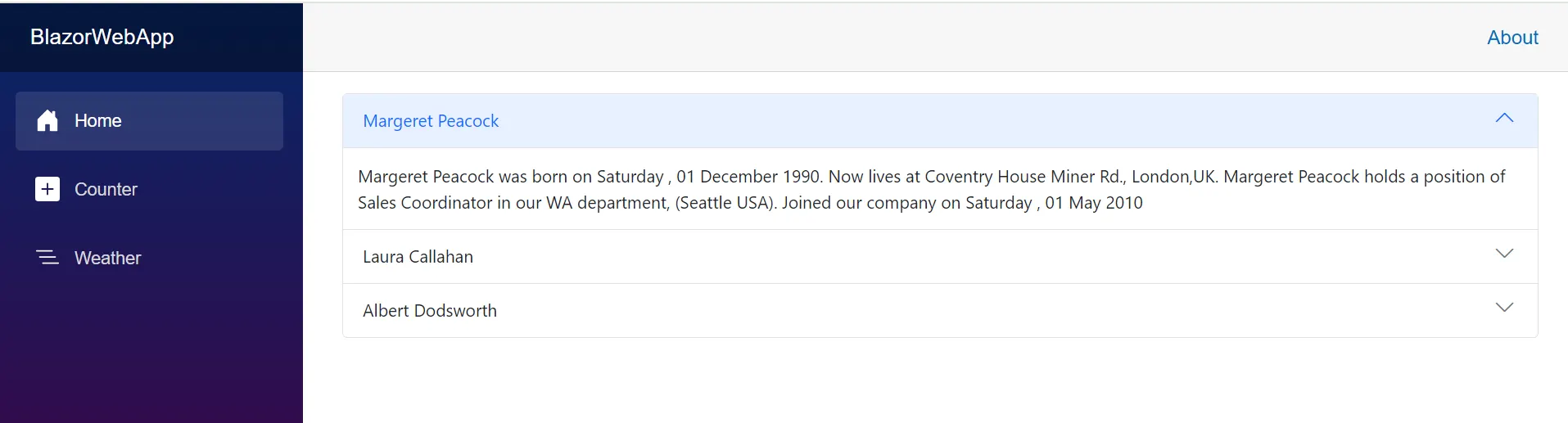
Task: Click the Weather list icon in sidebar
Action: click(x=47, y=258)
